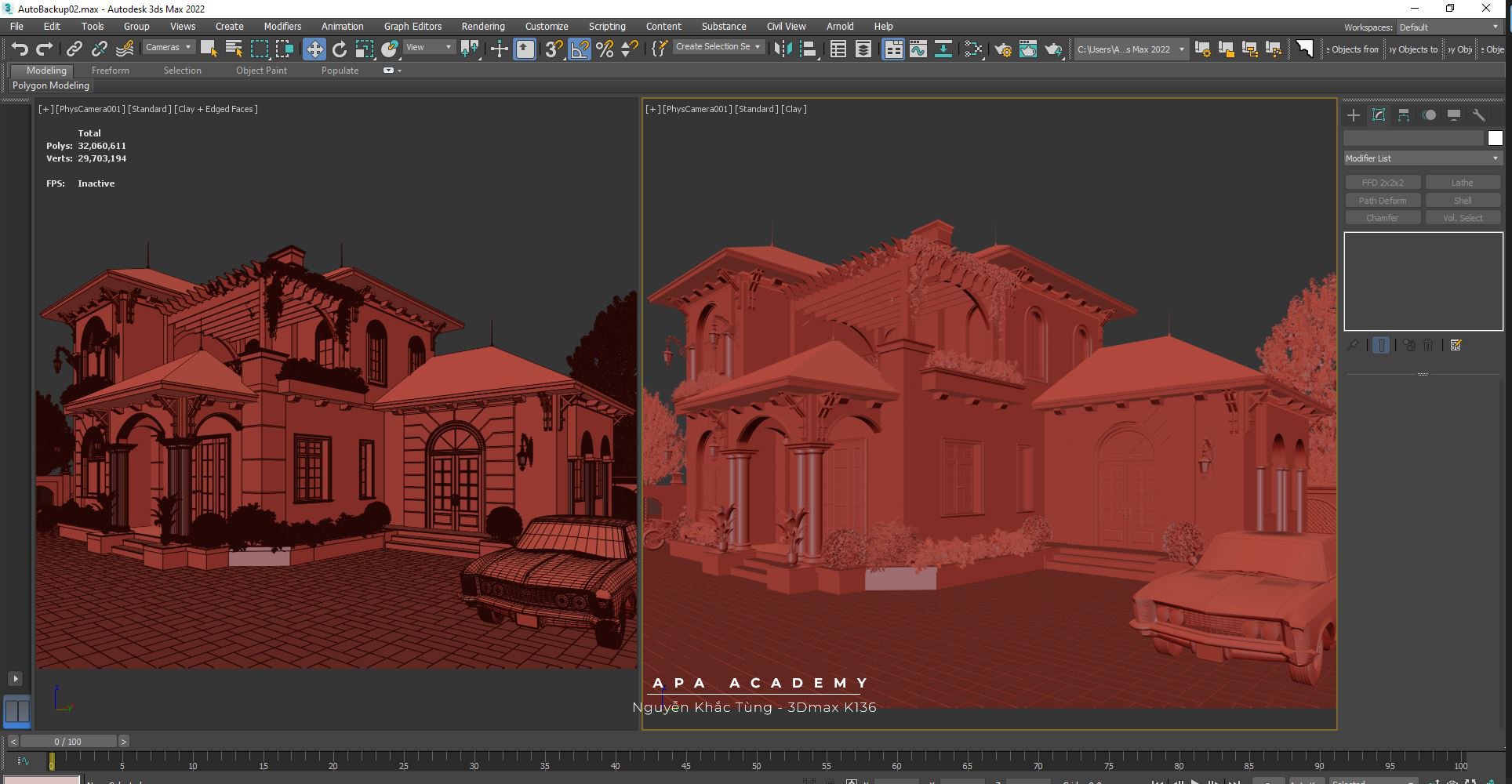Toggle Angle Snap in the toolbar
Image resolution: width=1512 pixels, height=784 pixels.
coord(580,49)
